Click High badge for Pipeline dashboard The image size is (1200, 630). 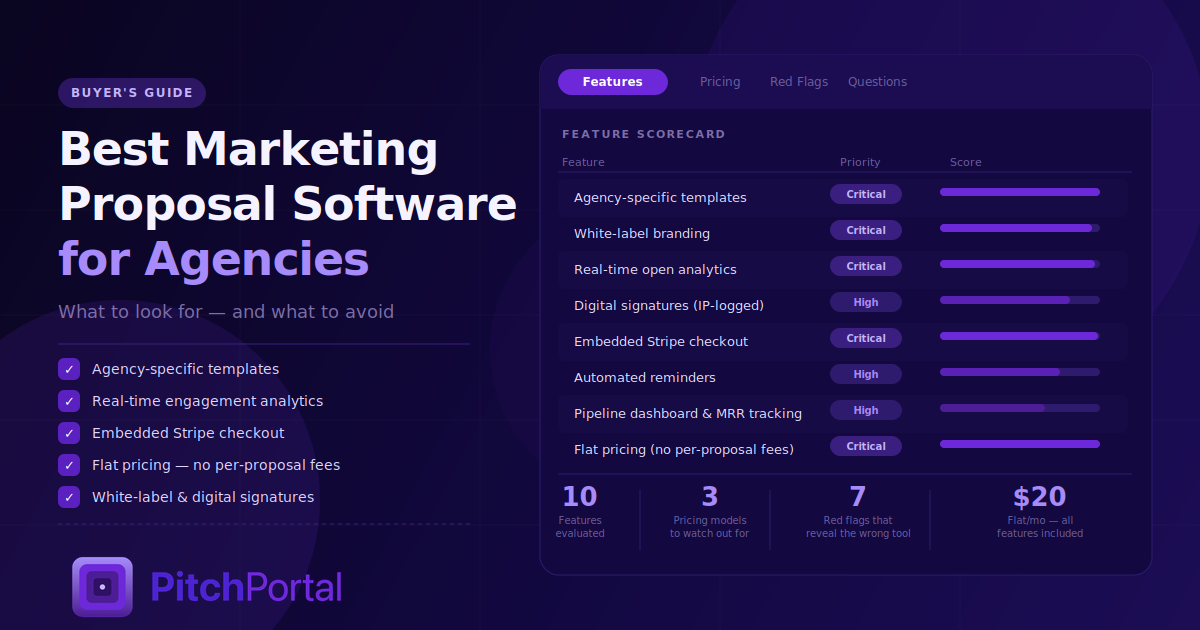[x=866, y=410]
